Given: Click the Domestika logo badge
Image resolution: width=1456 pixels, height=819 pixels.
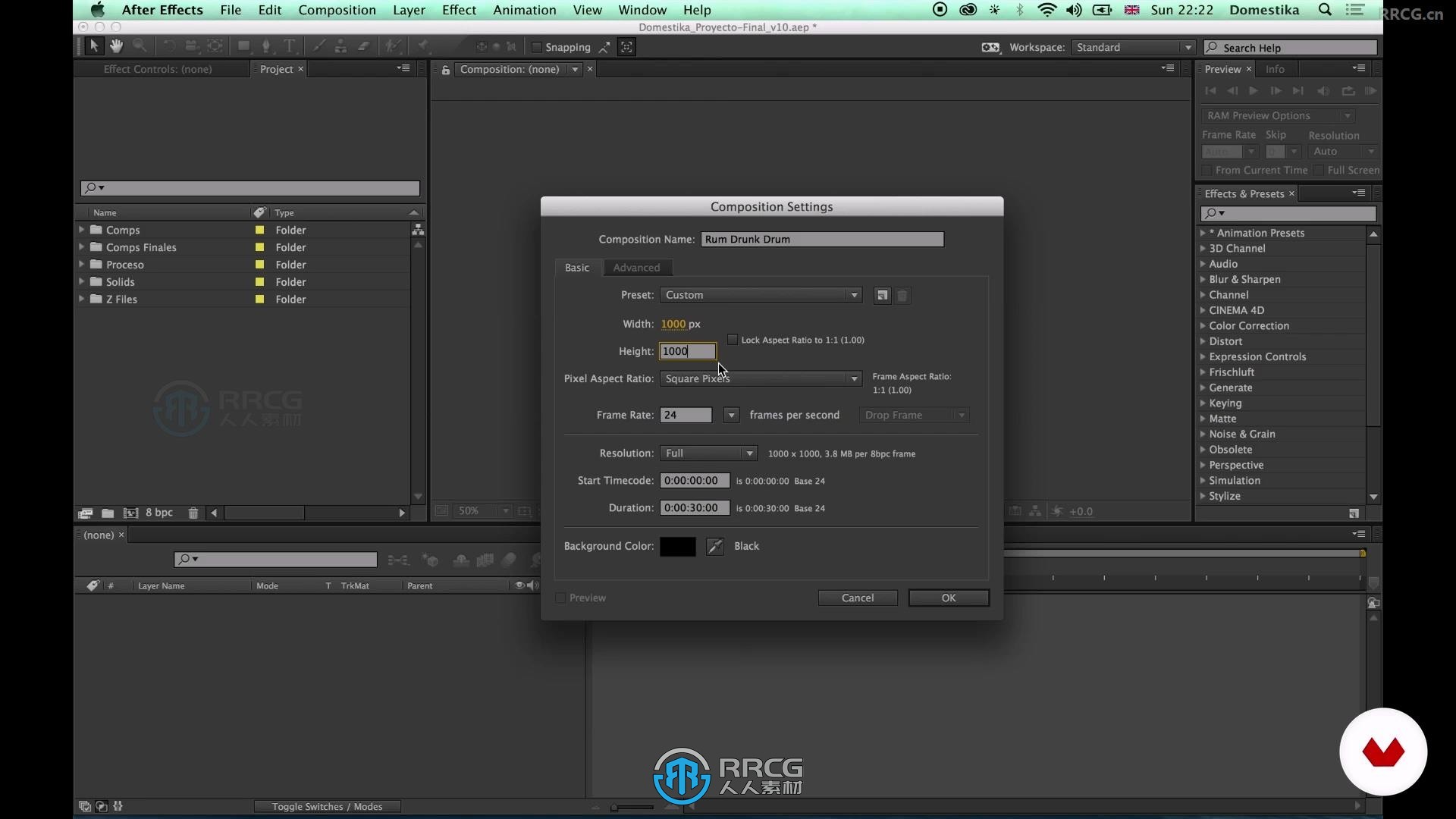Looking at the screenshot, I should pos(1383,752).
